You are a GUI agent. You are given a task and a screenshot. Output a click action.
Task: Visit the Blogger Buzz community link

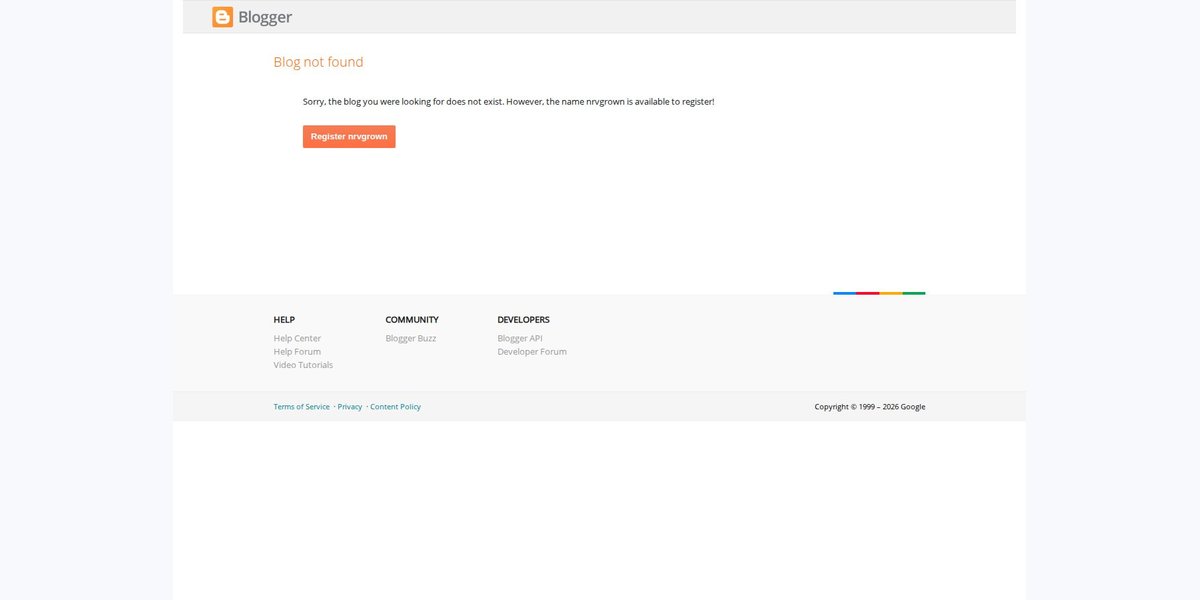coord(411,338)
